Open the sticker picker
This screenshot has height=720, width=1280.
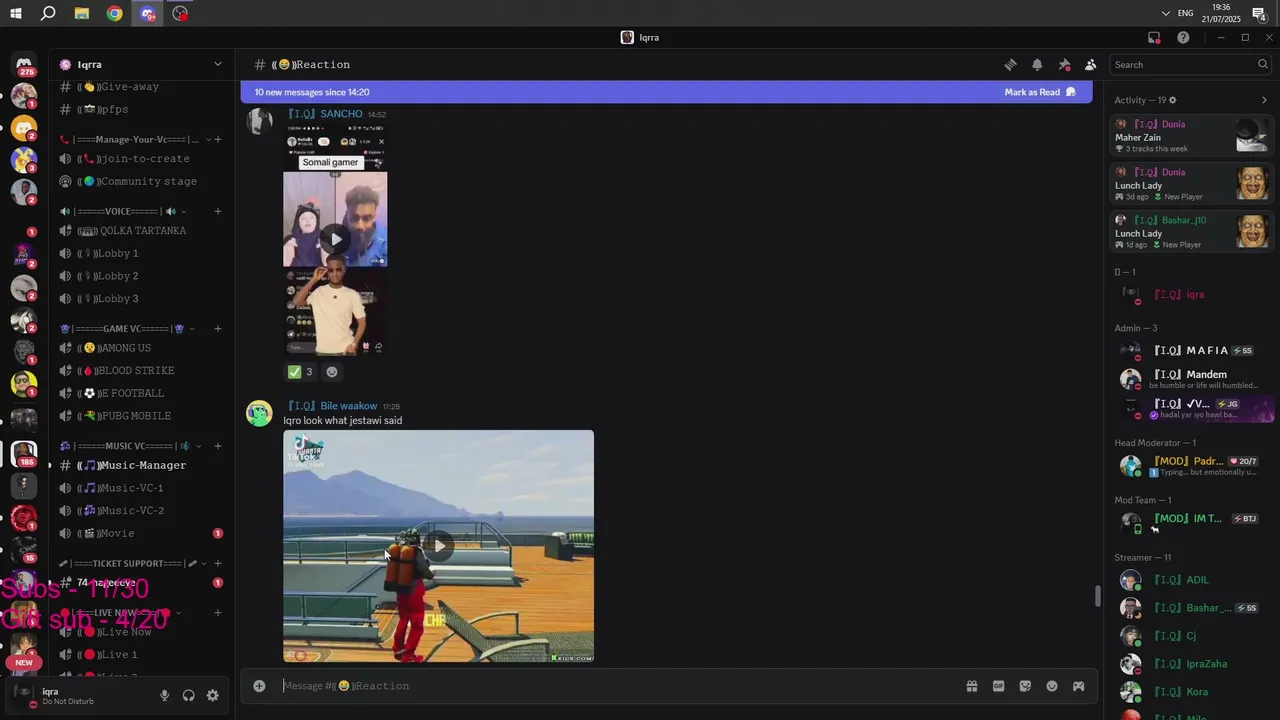click(x=1025, y=686)
